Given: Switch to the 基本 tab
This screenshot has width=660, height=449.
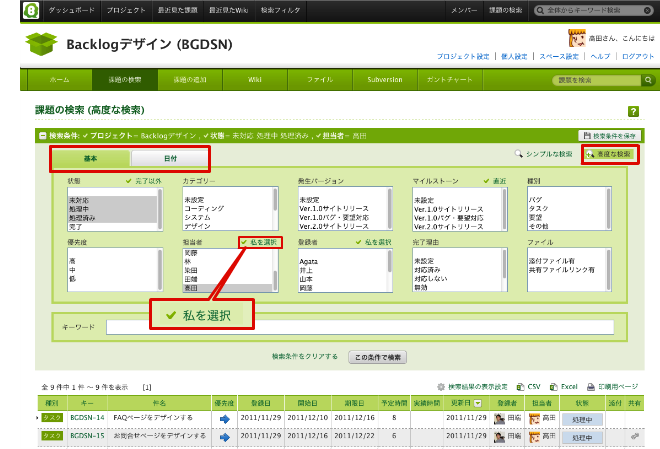Looking at the screenshot, I should (x=90, y=158).
